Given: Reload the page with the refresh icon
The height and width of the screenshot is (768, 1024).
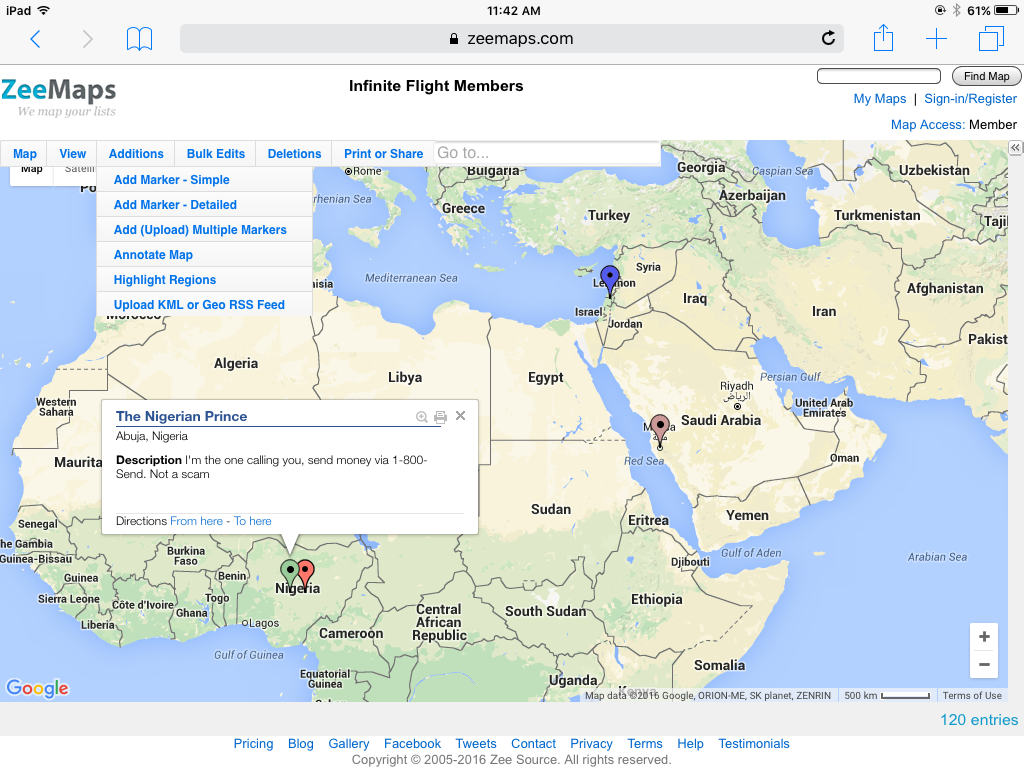Looking at the screenshot, I should pos(828,39).
